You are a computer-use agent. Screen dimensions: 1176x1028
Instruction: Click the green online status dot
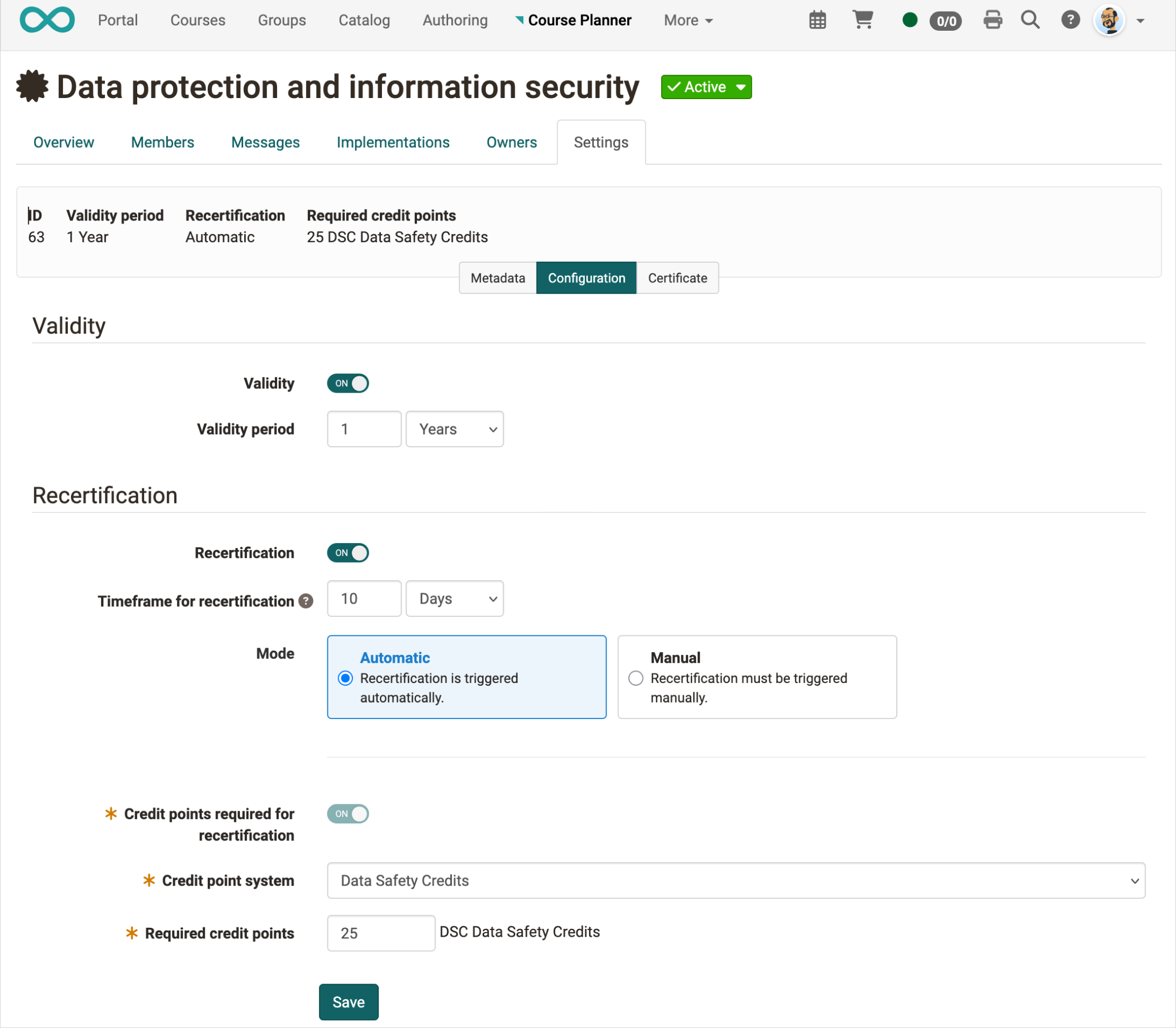tap(910, 21)
